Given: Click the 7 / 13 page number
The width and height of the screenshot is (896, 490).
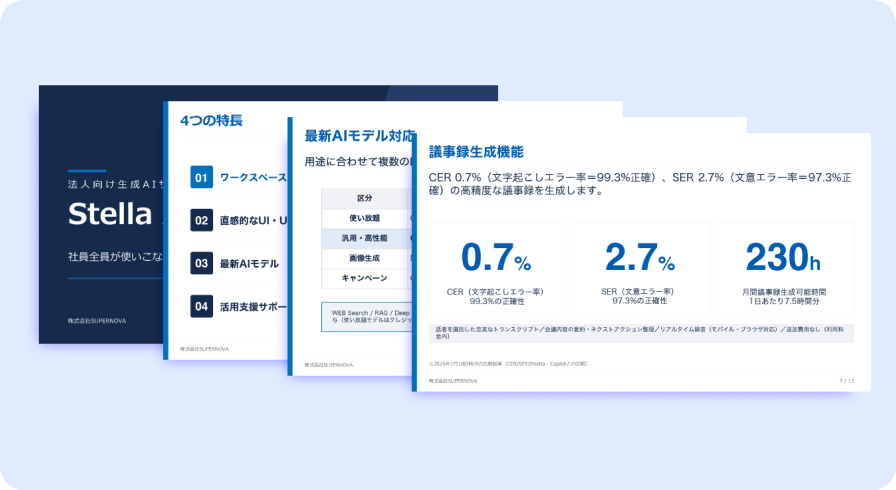Looking at the screenshot, I should pos(846,381).
